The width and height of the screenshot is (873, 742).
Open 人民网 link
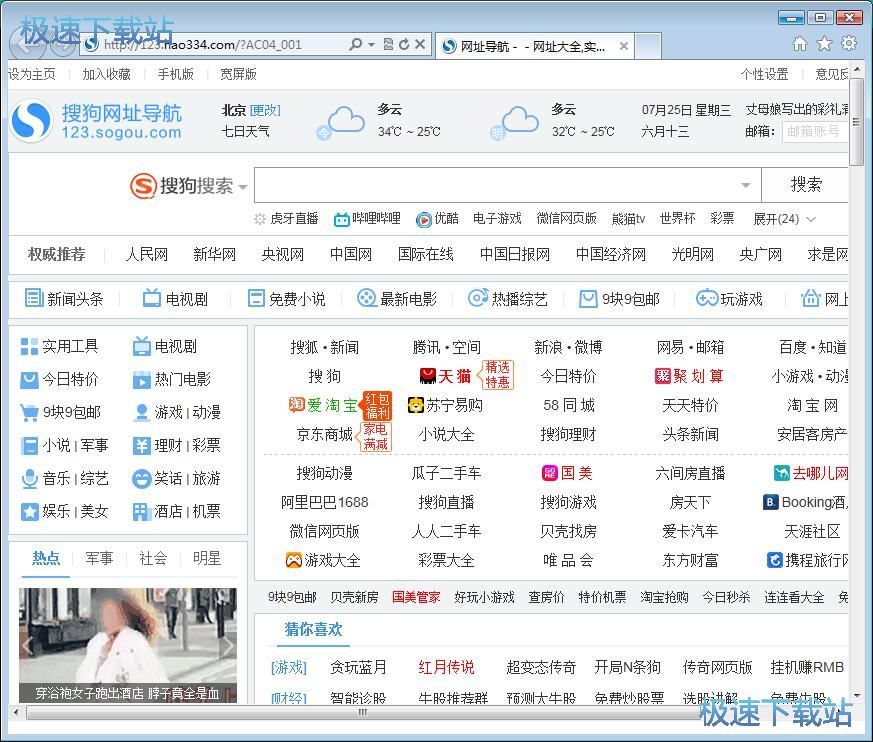tap(146, 254)
